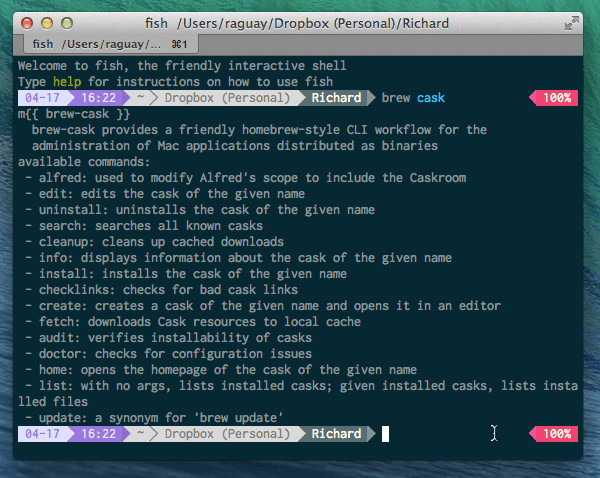Screen dimensions: 600x478
Task: Click 'Richard' segment in the top prompt
Action: click(x=336, y=98)
